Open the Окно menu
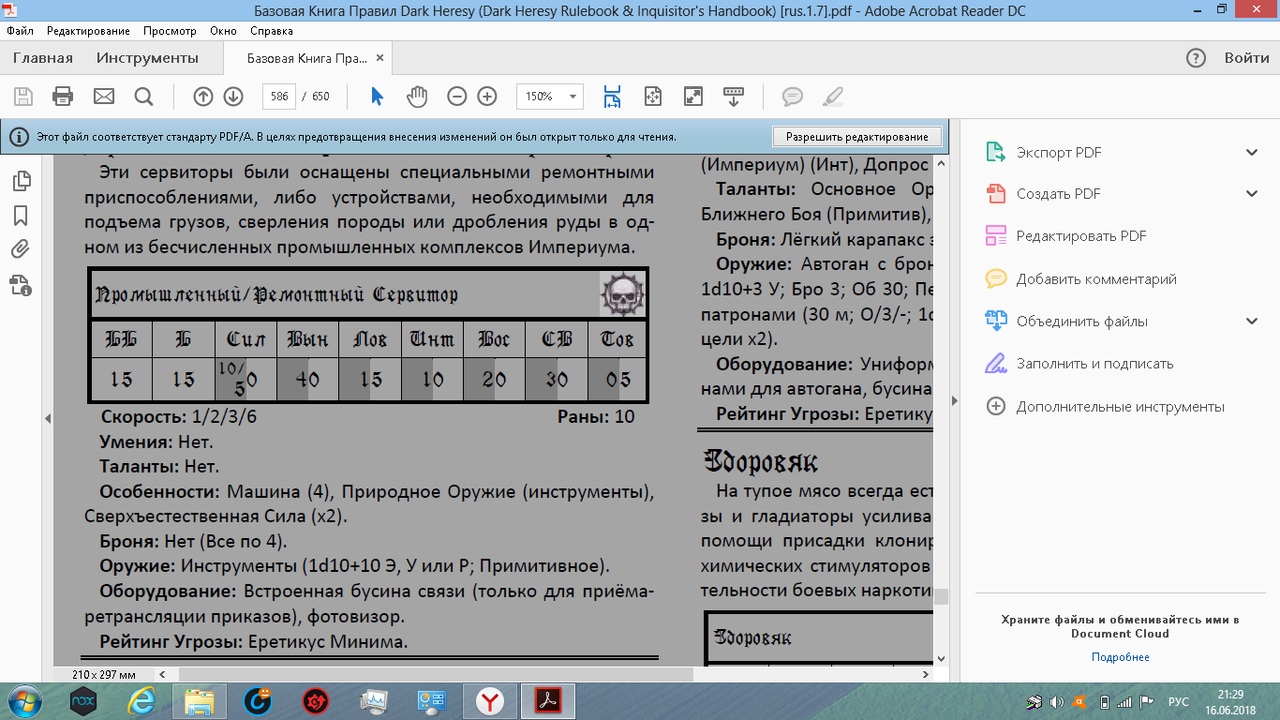This screenshot has width=1280, height=720. [223, 31]
